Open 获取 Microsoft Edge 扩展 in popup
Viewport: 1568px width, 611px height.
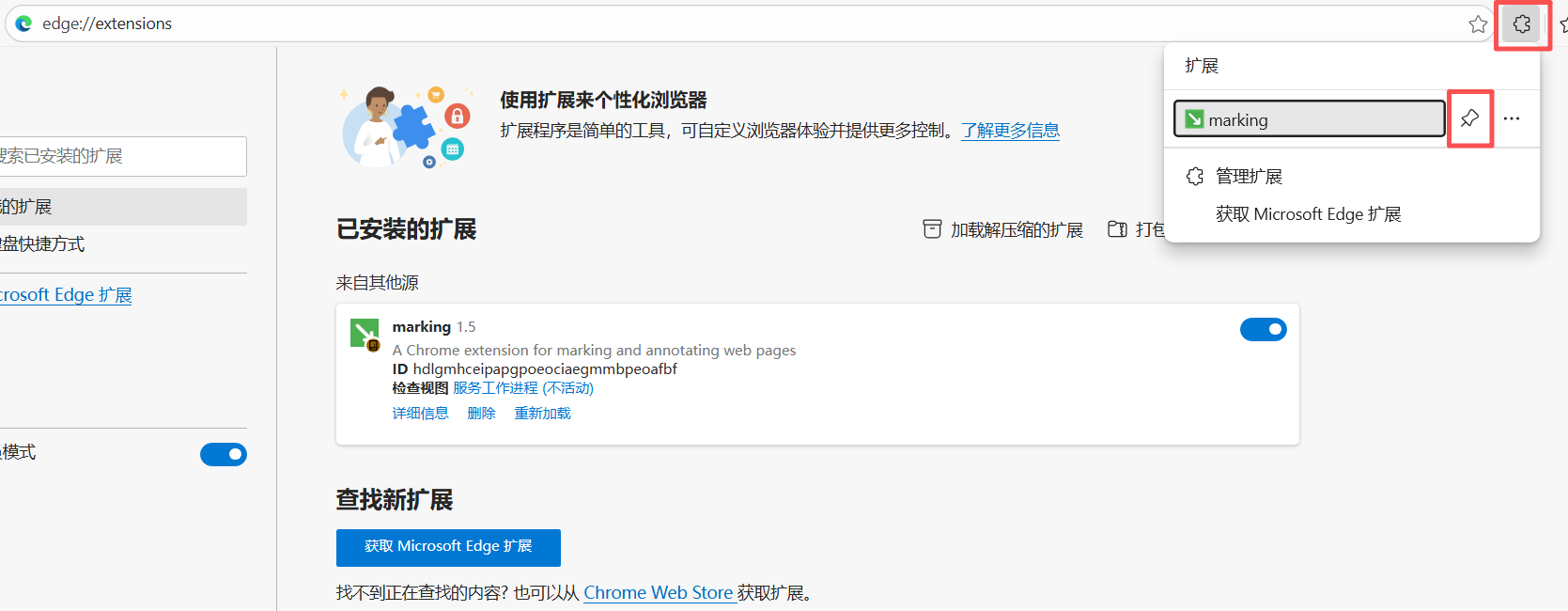pos(1308,214)
